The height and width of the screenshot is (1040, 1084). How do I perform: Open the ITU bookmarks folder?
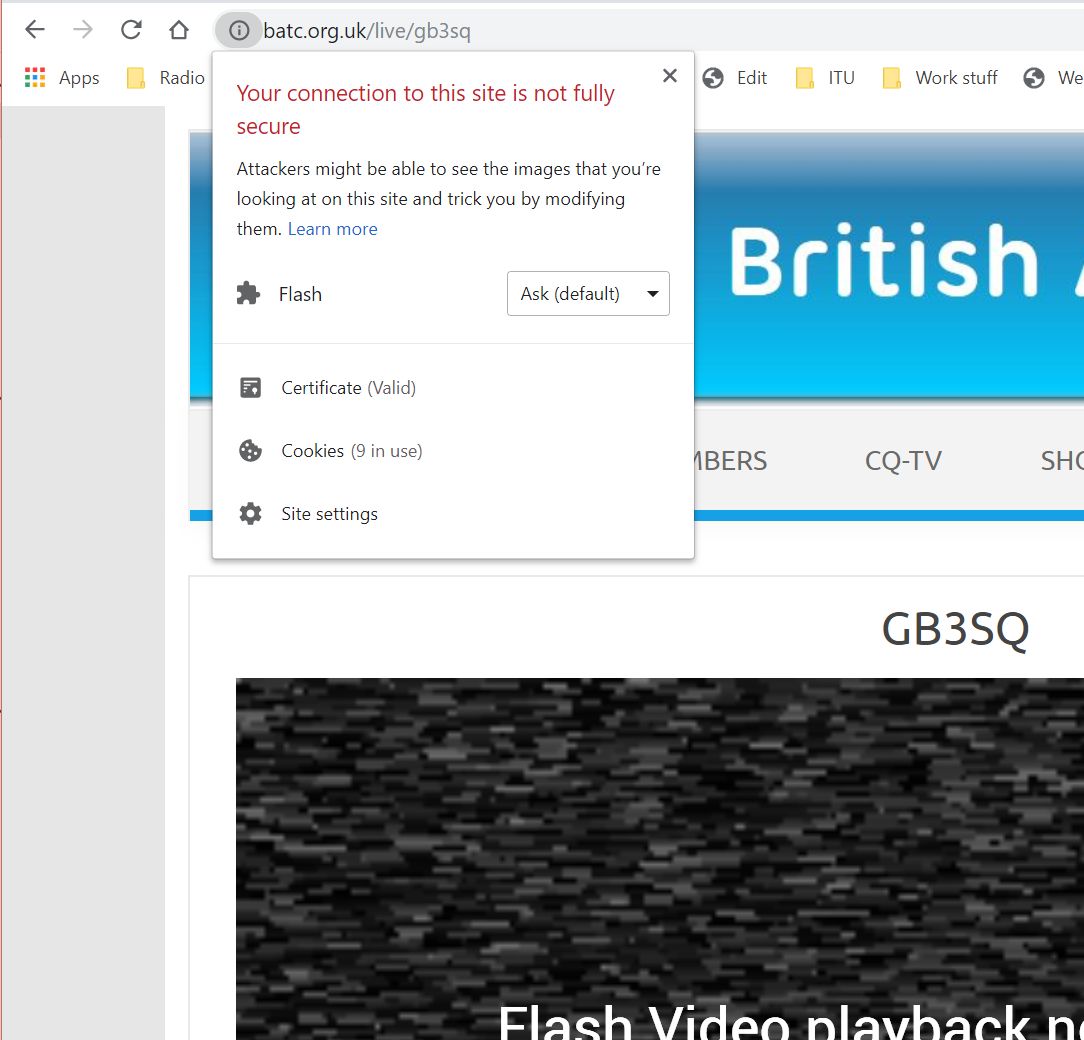[x=825, y=77]
